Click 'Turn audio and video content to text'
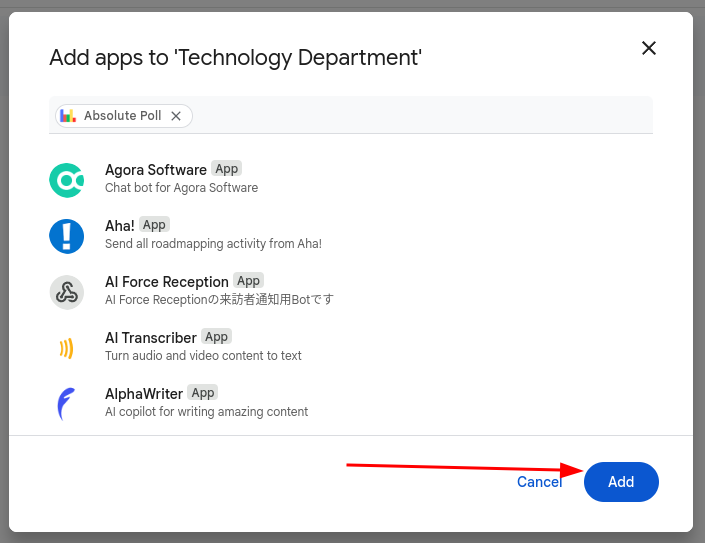Screen dimensions: 705x543 (203, 356)
